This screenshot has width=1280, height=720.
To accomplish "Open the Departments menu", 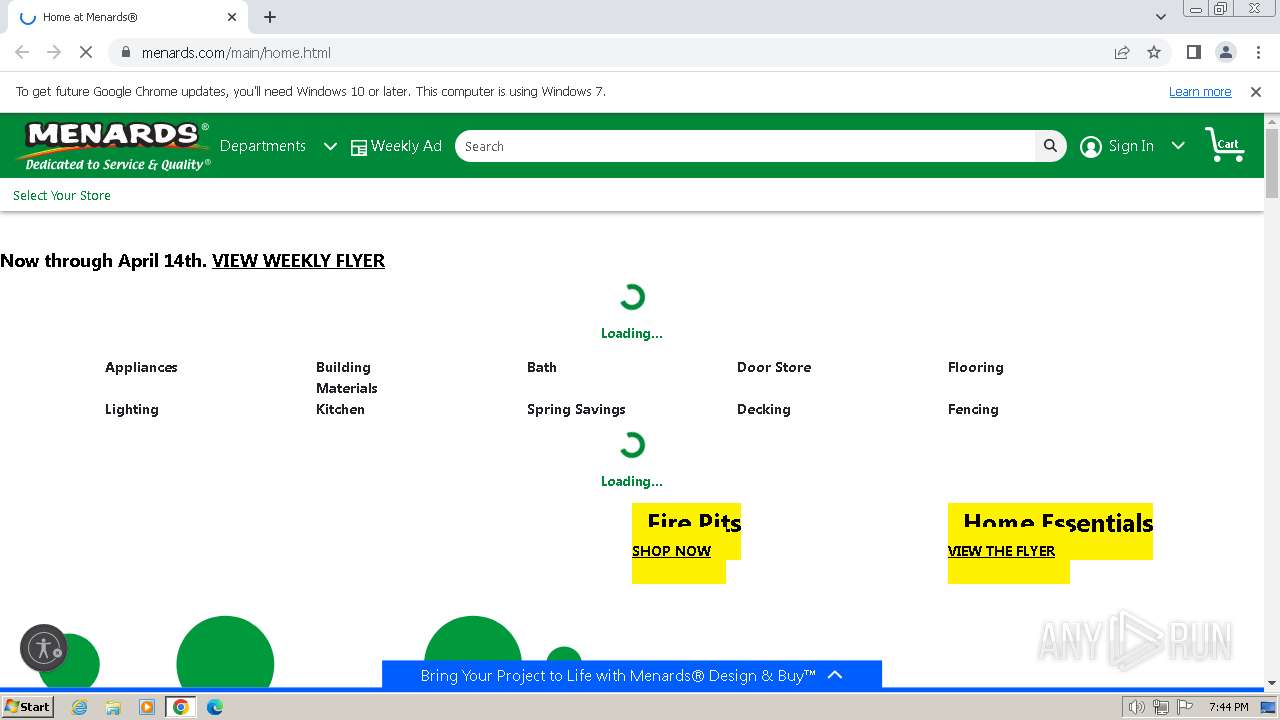I will (263, 146).
